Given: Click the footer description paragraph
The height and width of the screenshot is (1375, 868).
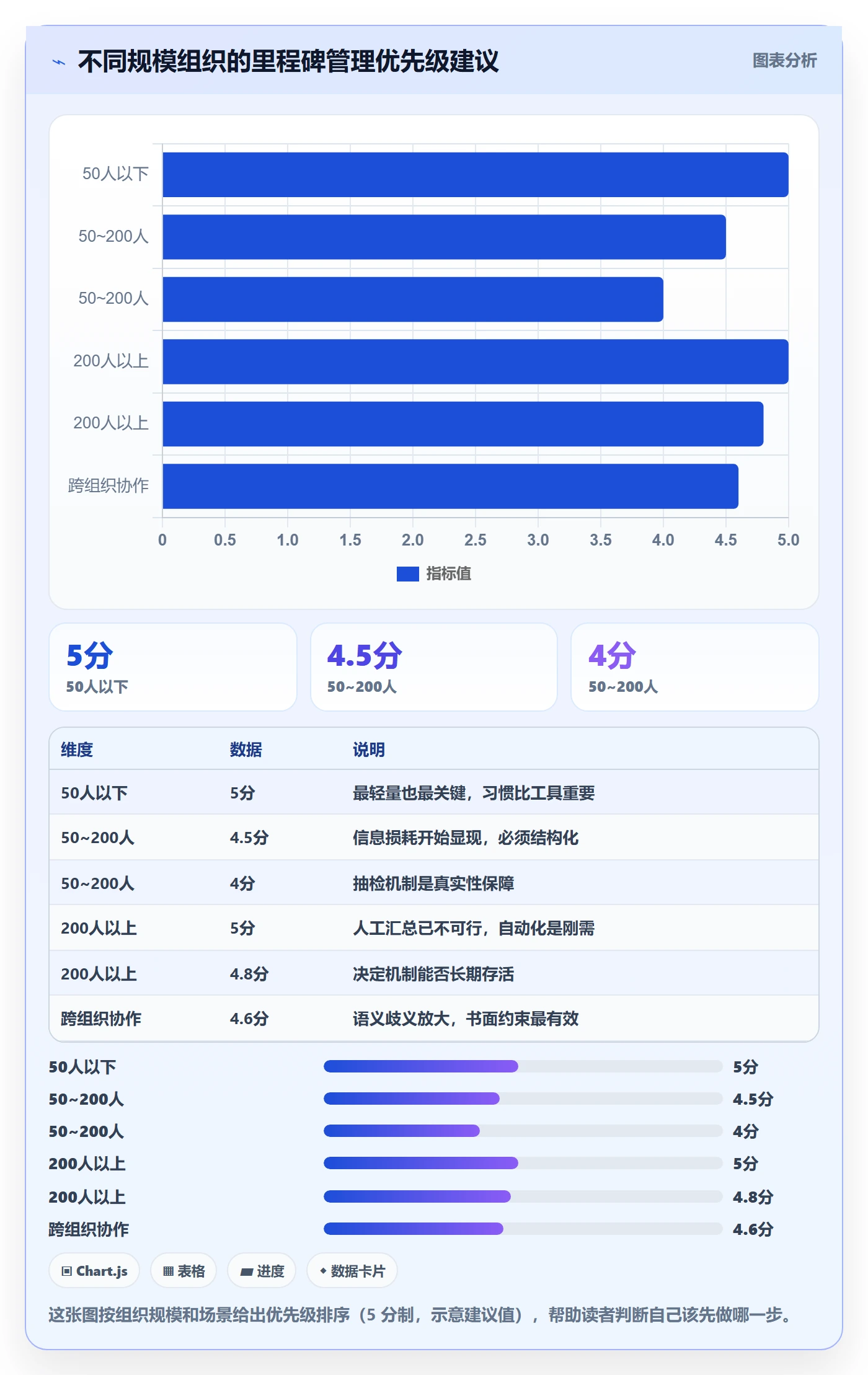Looking at the screenshot, I should [x=422, y=1314].
